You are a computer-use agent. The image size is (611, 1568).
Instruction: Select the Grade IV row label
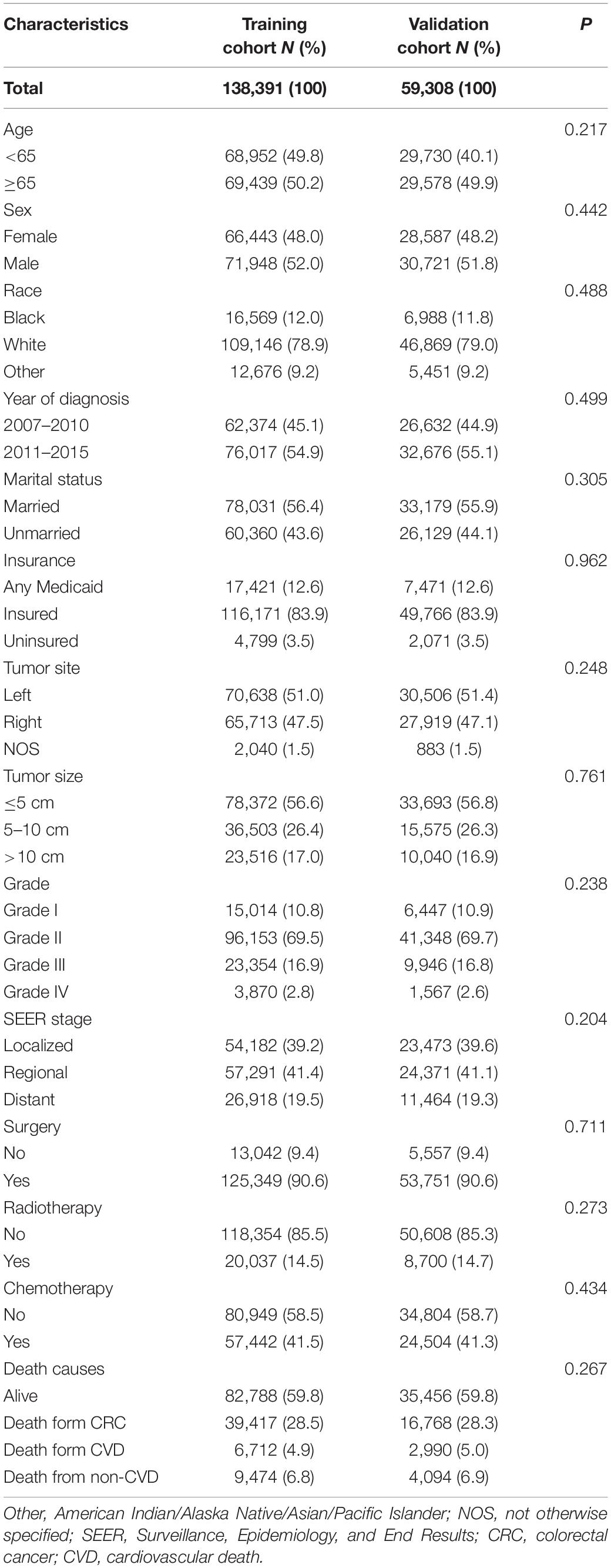click(36, 992)
